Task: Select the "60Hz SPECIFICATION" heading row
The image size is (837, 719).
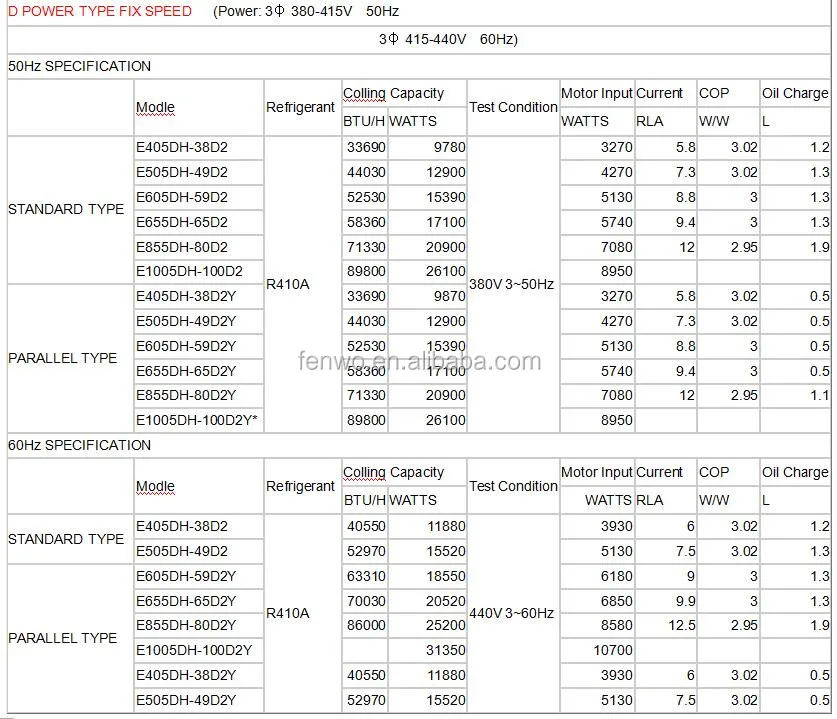Action: [x=80, y=445]
